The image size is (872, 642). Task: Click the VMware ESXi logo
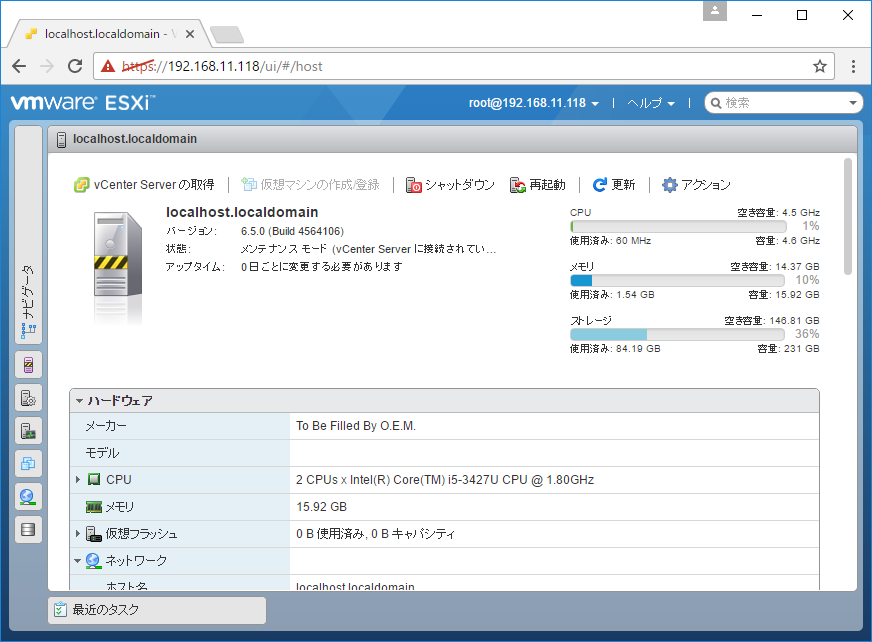tap(82, 103)
